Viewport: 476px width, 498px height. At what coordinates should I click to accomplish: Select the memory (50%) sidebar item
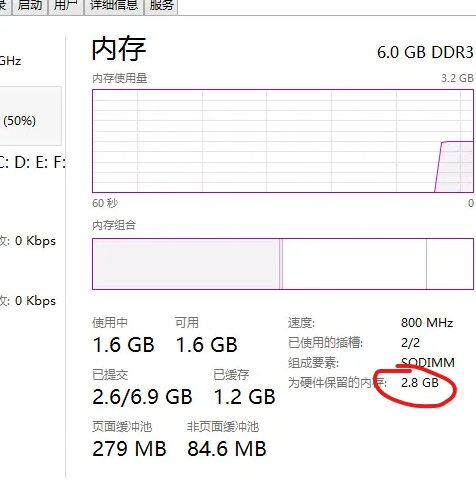coord(30,116)
